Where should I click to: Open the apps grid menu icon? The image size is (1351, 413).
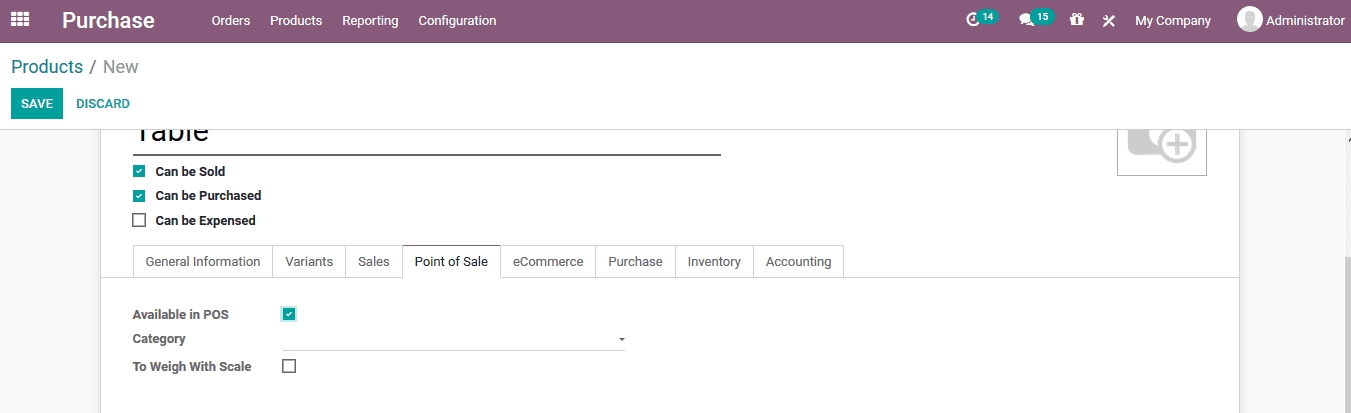point(20,20)
